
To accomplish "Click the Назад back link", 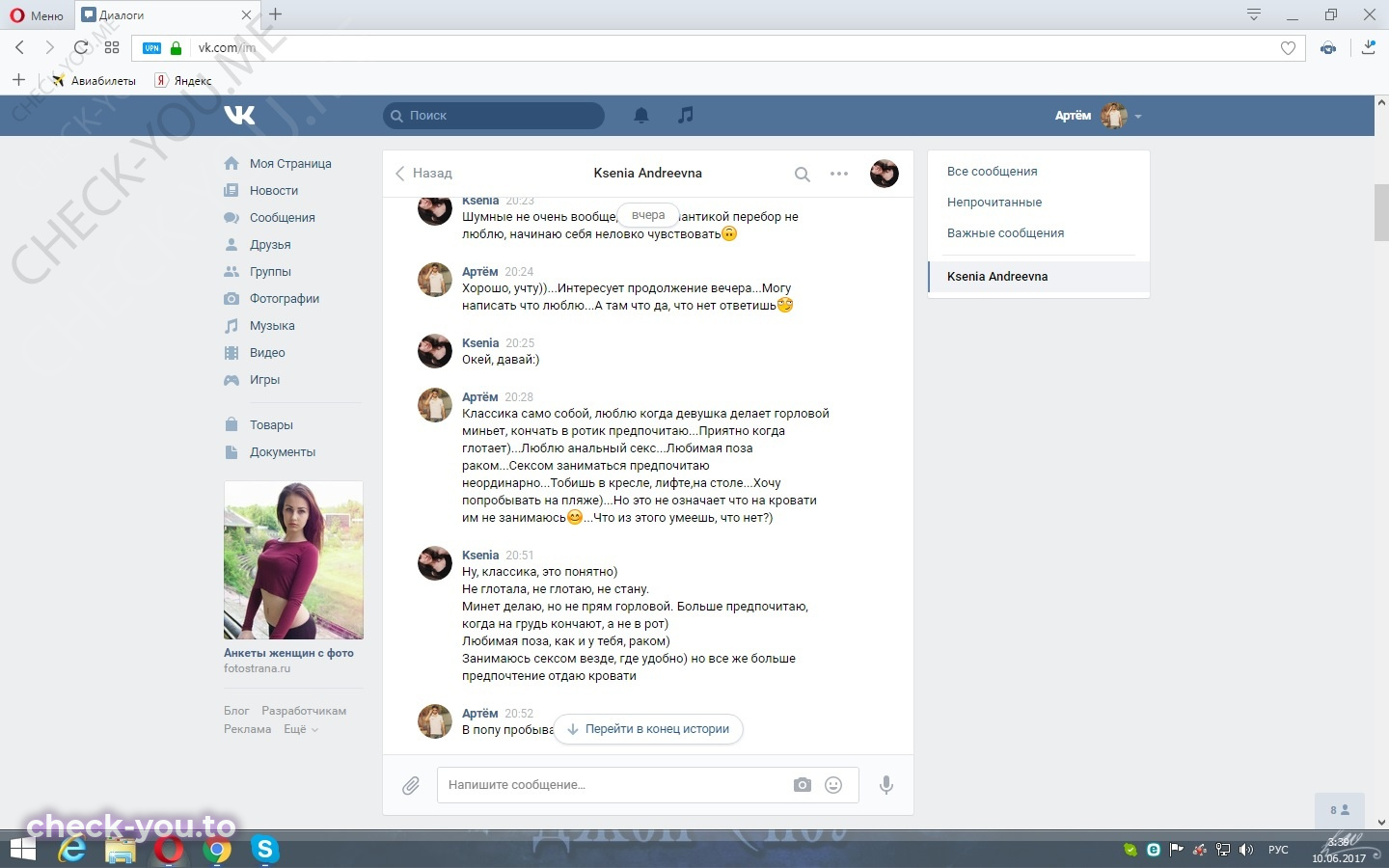I will [423, 174].
